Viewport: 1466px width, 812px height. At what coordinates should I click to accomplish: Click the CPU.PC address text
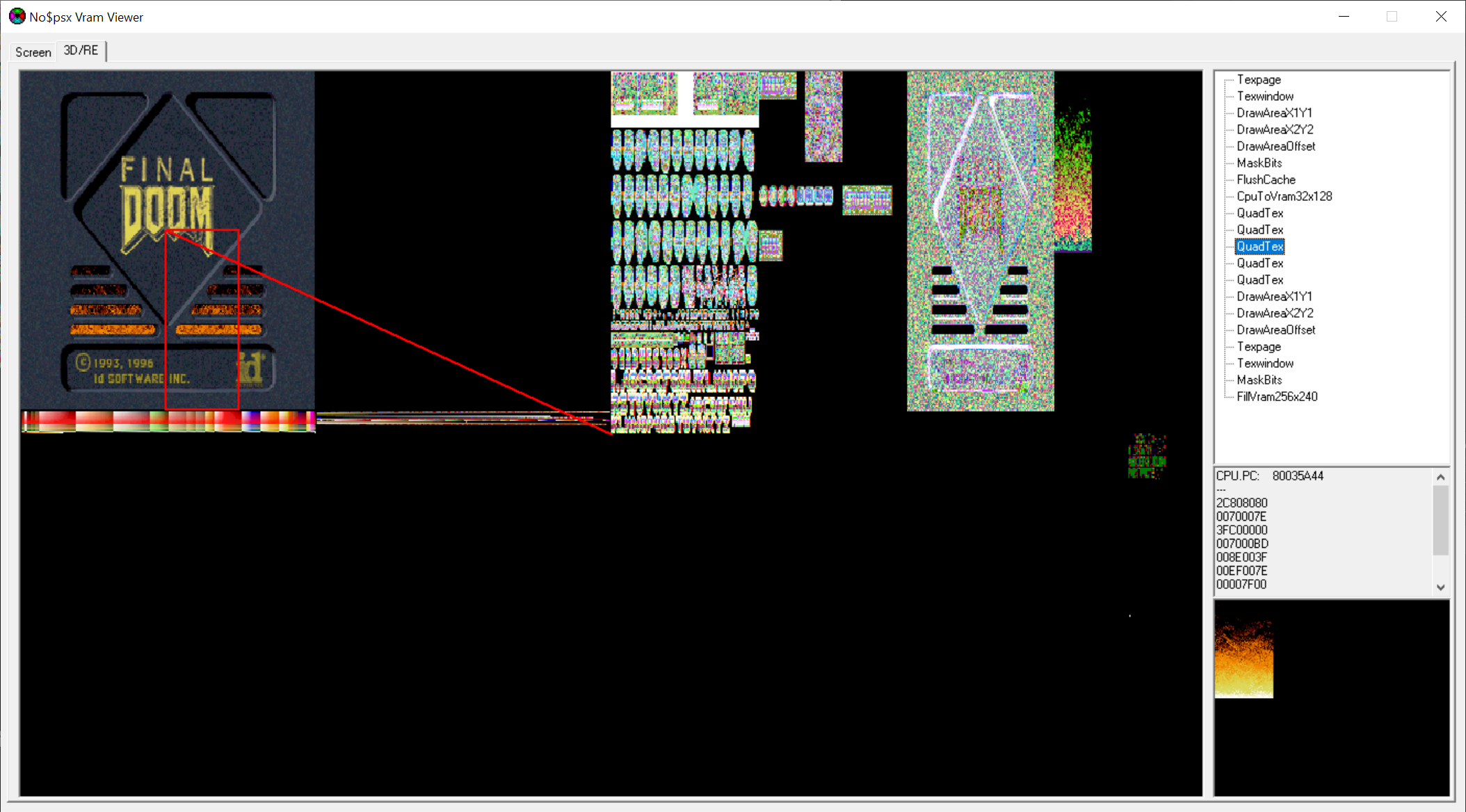(x=1297, y=476)
